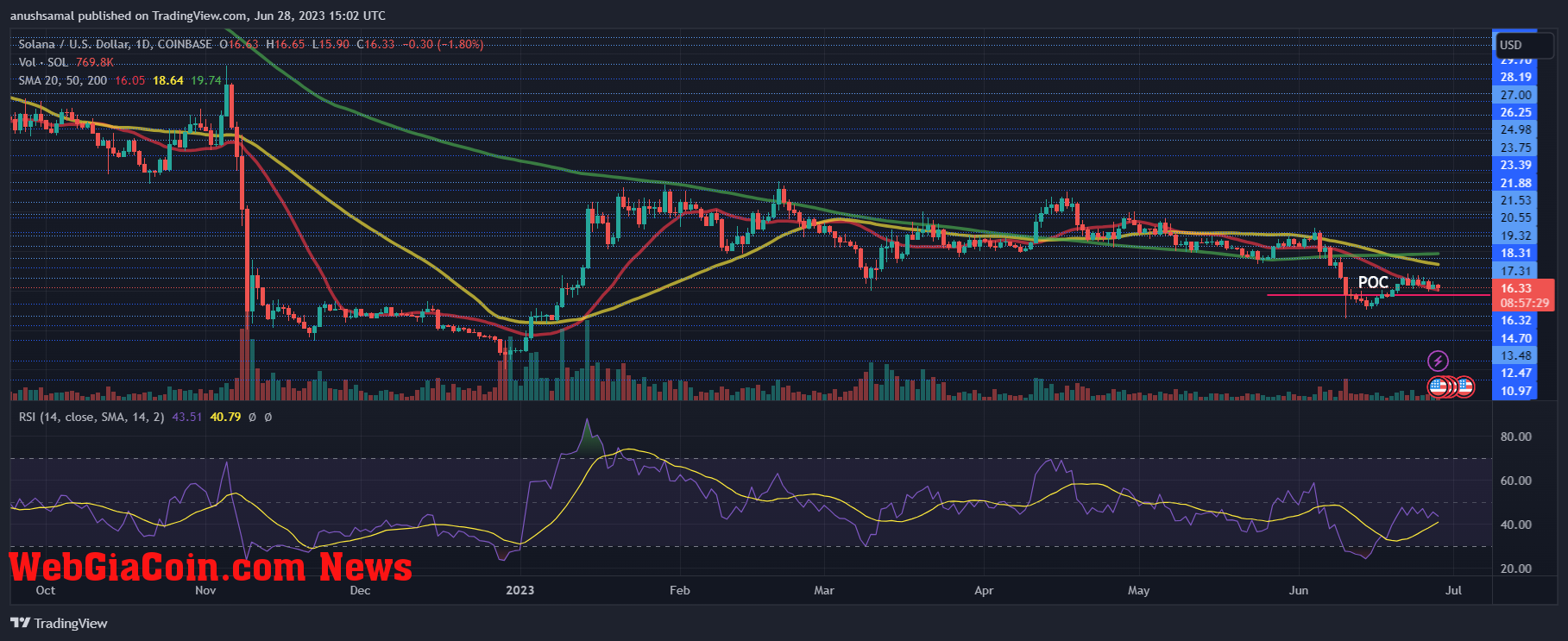Click the SMA 50 value 18.64
The height and width of the screenshot is (641, 1568).
168,80
